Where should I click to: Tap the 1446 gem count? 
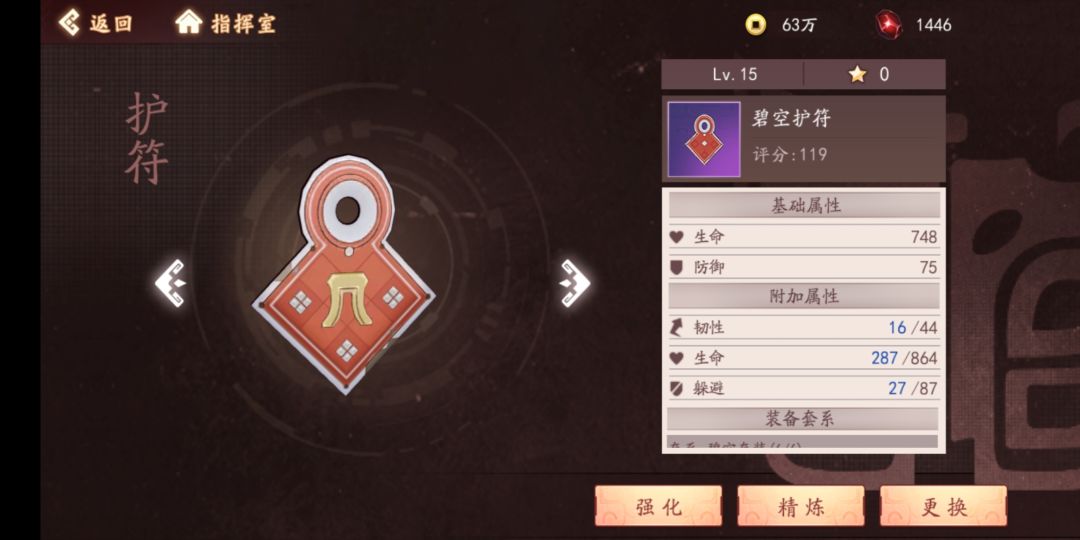pyautogui.click(x=933, y=25)
